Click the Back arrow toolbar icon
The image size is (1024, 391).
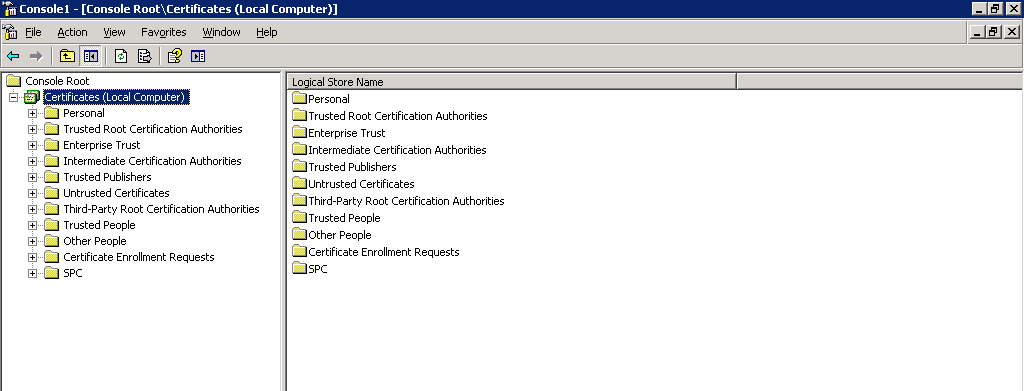pos(13,56)
